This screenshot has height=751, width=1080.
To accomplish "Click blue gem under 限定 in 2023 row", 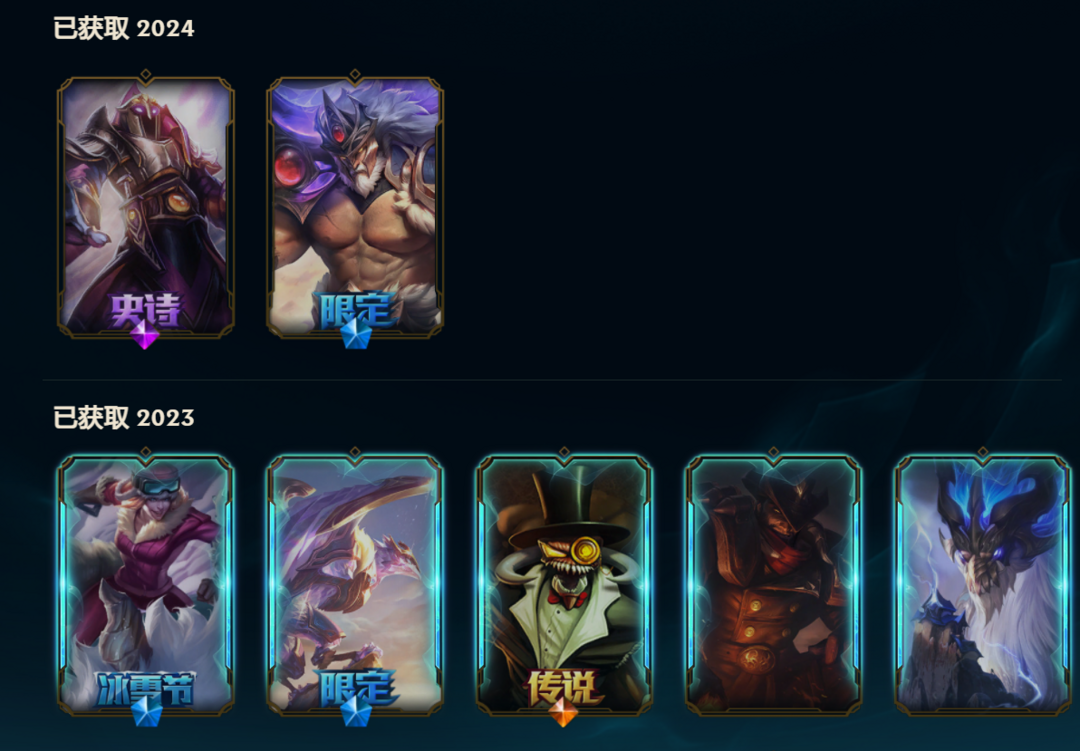I will coord(356,712).
